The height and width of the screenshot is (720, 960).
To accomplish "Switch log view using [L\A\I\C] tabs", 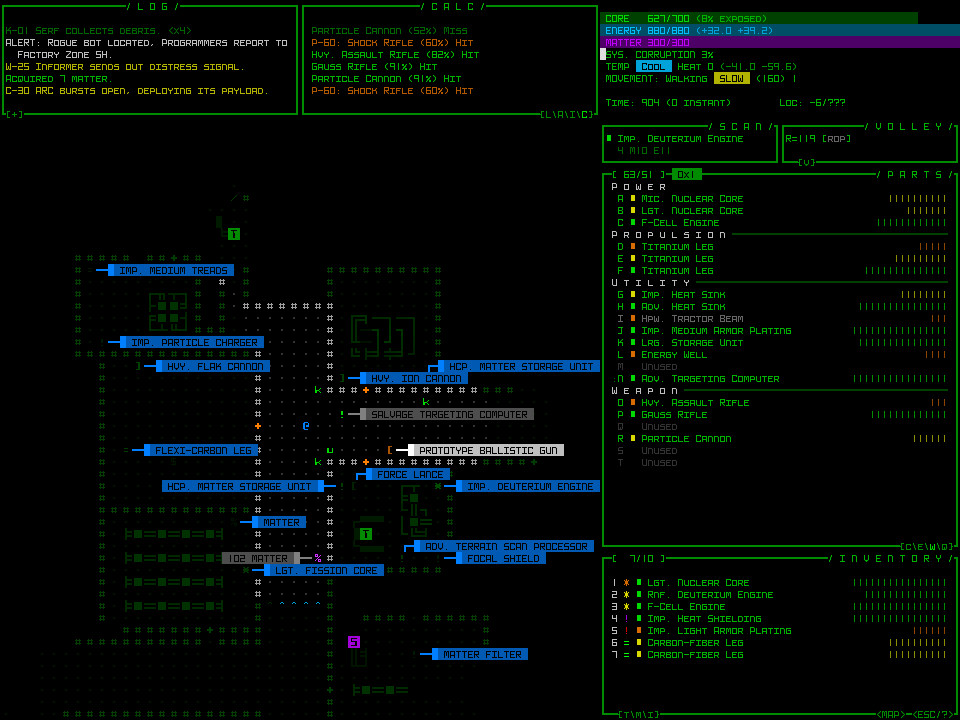I will [x=566, y=114].
